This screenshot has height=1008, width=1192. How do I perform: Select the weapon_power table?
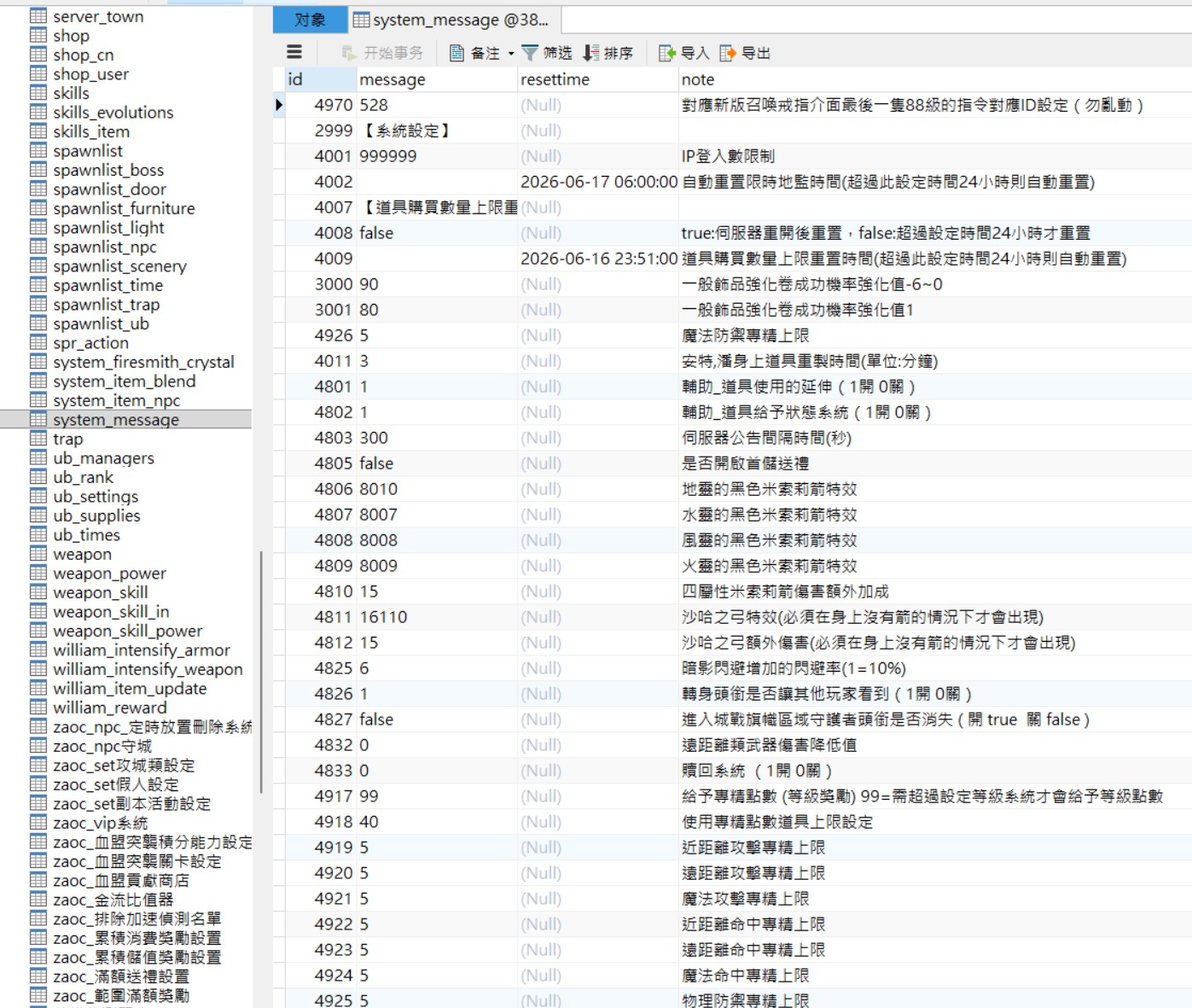click(109, 574)
